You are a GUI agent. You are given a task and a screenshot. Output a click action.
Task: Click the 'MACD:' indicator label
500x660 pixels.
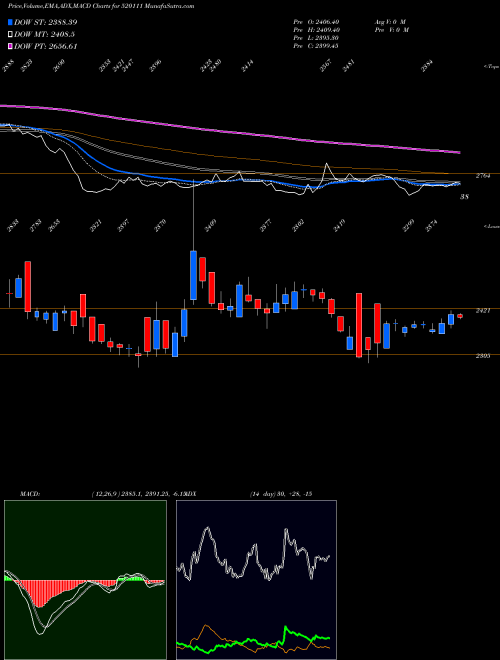pyautogui.click(x=29, y=494)
